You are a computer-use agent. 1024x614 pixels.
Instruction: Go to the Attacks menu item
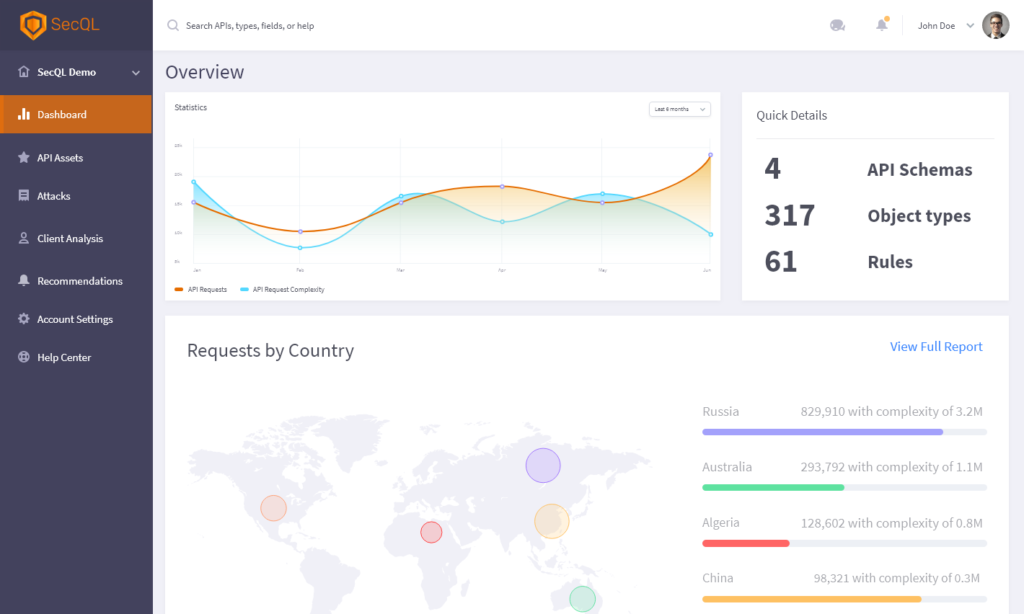(54, 196)
